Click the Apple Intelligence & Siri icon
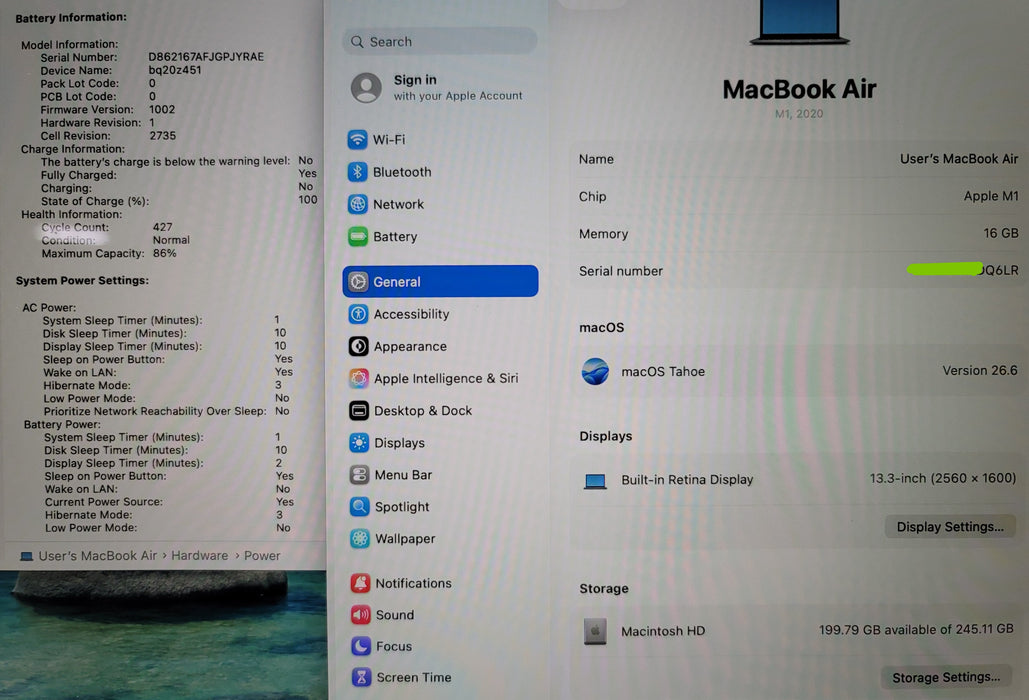 358,378
